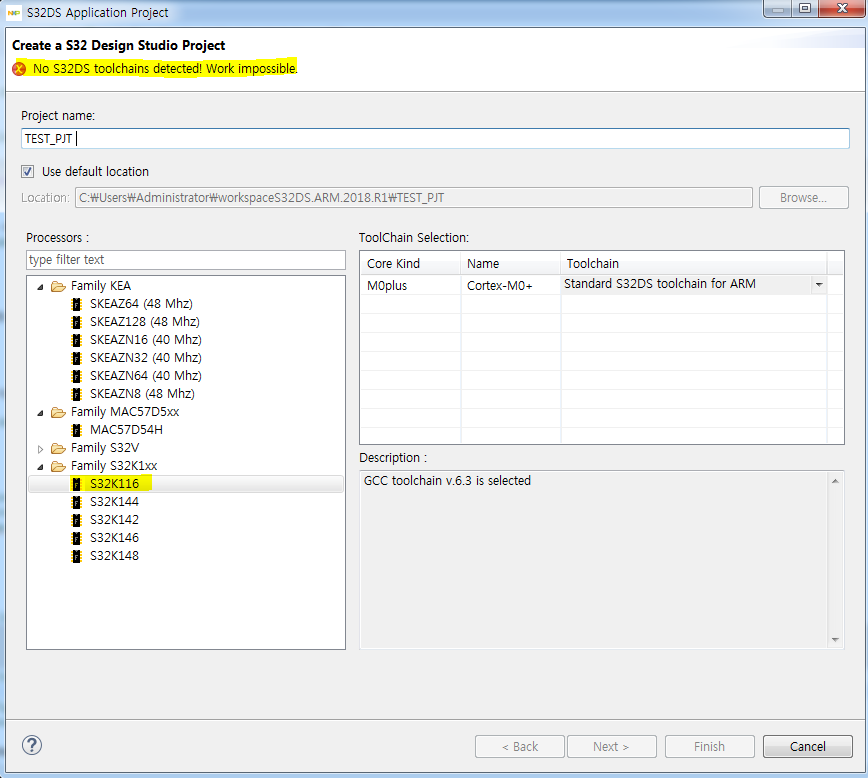
Task: Select the S32K148 processor
Action: tap(114, 556)
